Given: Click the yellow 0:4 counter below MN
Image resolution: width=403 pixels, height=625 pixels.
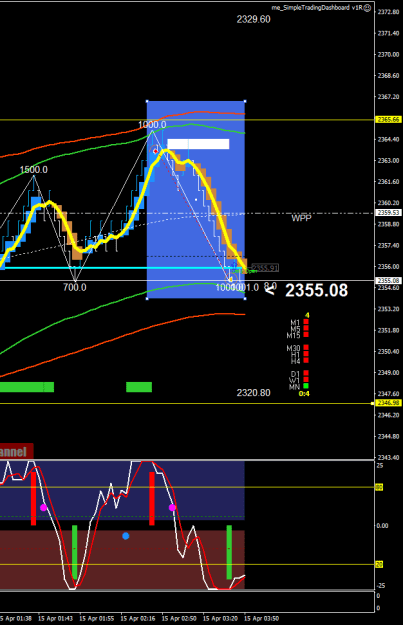Looking at the screenshot, I should point(304,394).
